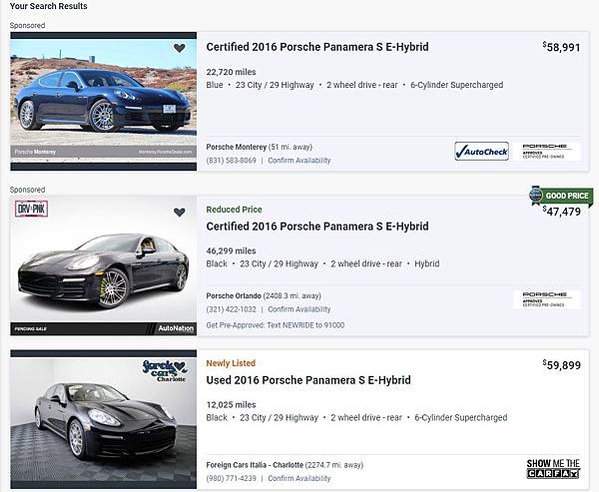Confirm Availability at Foreign Cars Italia
Screen dimensions: 599x492
point(299,478)
